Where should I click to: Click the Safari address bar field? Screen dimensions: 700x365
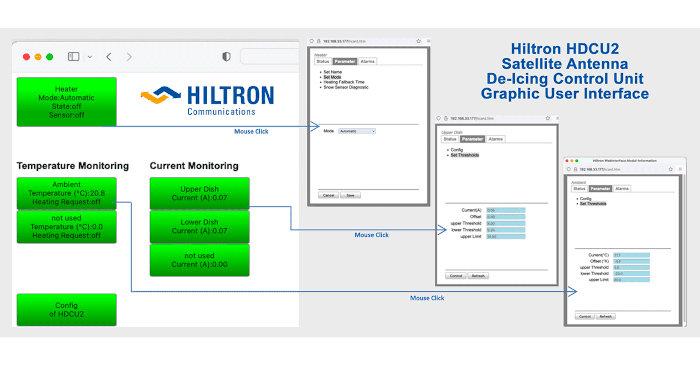click(x=270, y=57)
